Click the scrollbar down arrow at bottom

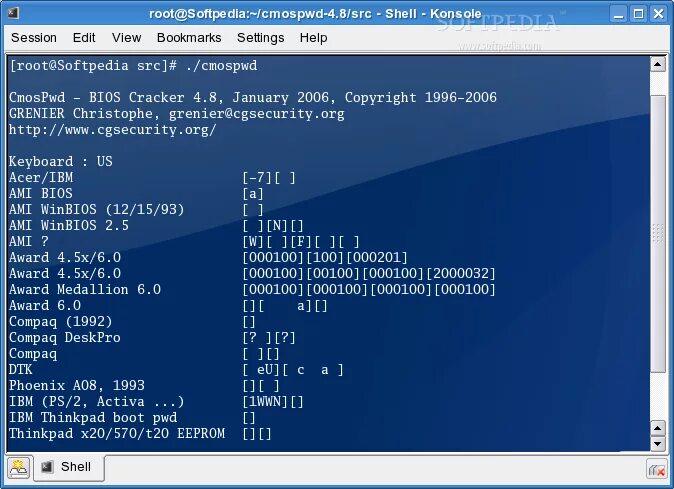click(658, 444)
